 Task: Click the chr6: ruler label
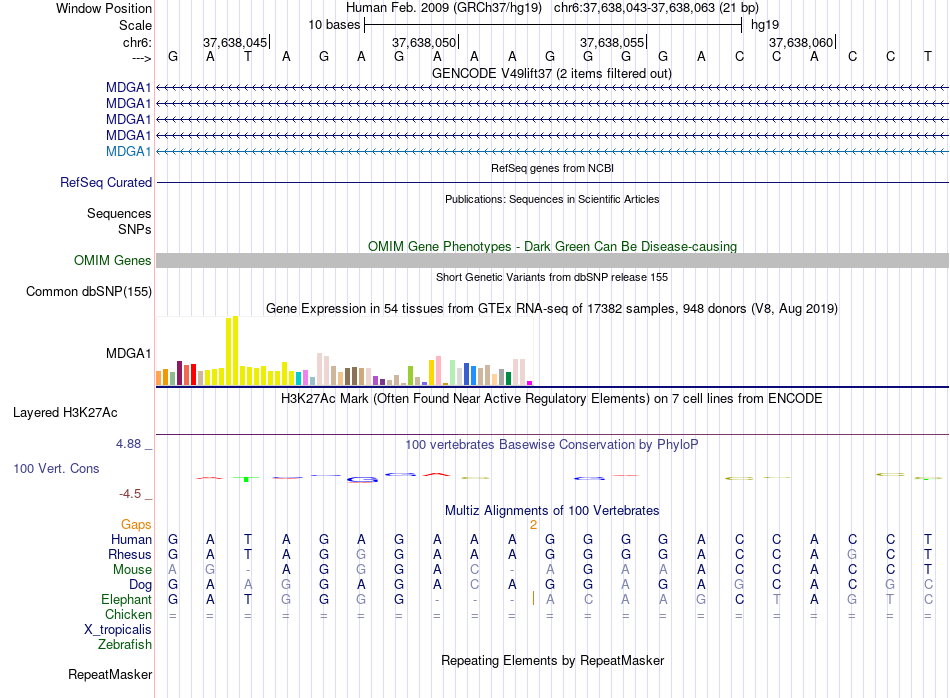tap(137, 42)
